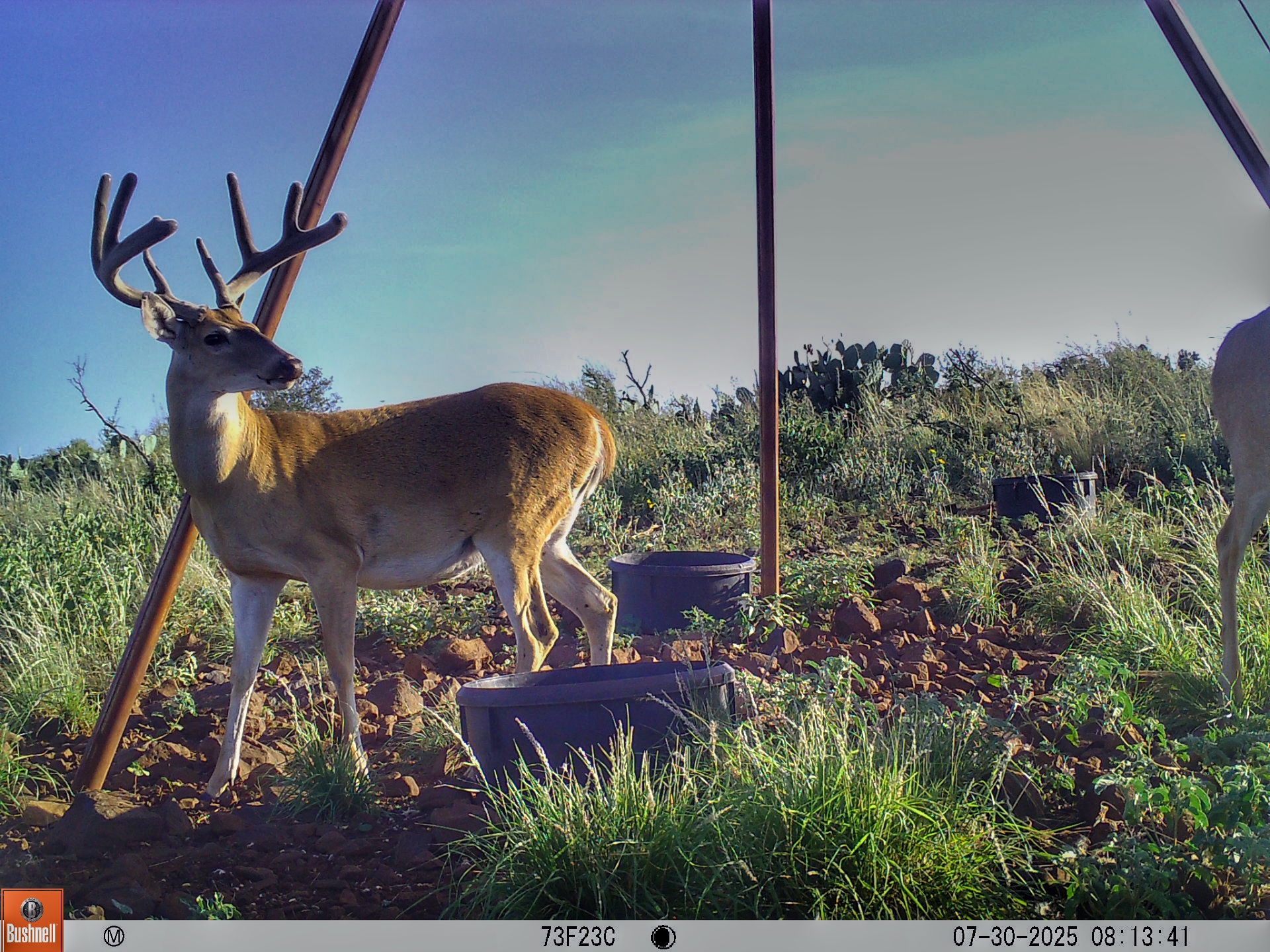The width and height of the screenshot is (1270, 952).
Task: Click the Bushnell logo badge
Action: 32,920
